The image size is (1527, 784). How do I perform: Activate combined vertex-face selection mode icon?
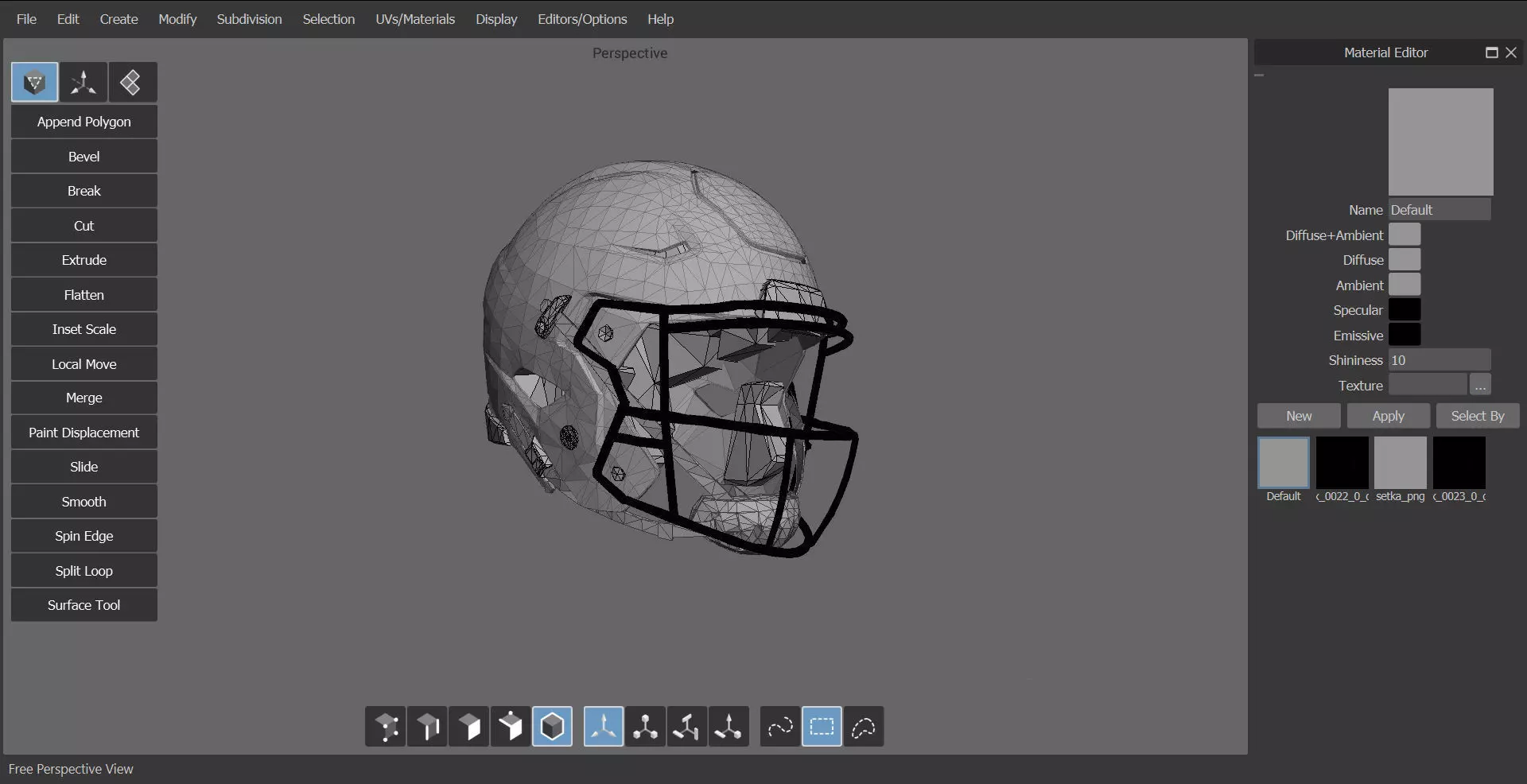coord(511,727)
